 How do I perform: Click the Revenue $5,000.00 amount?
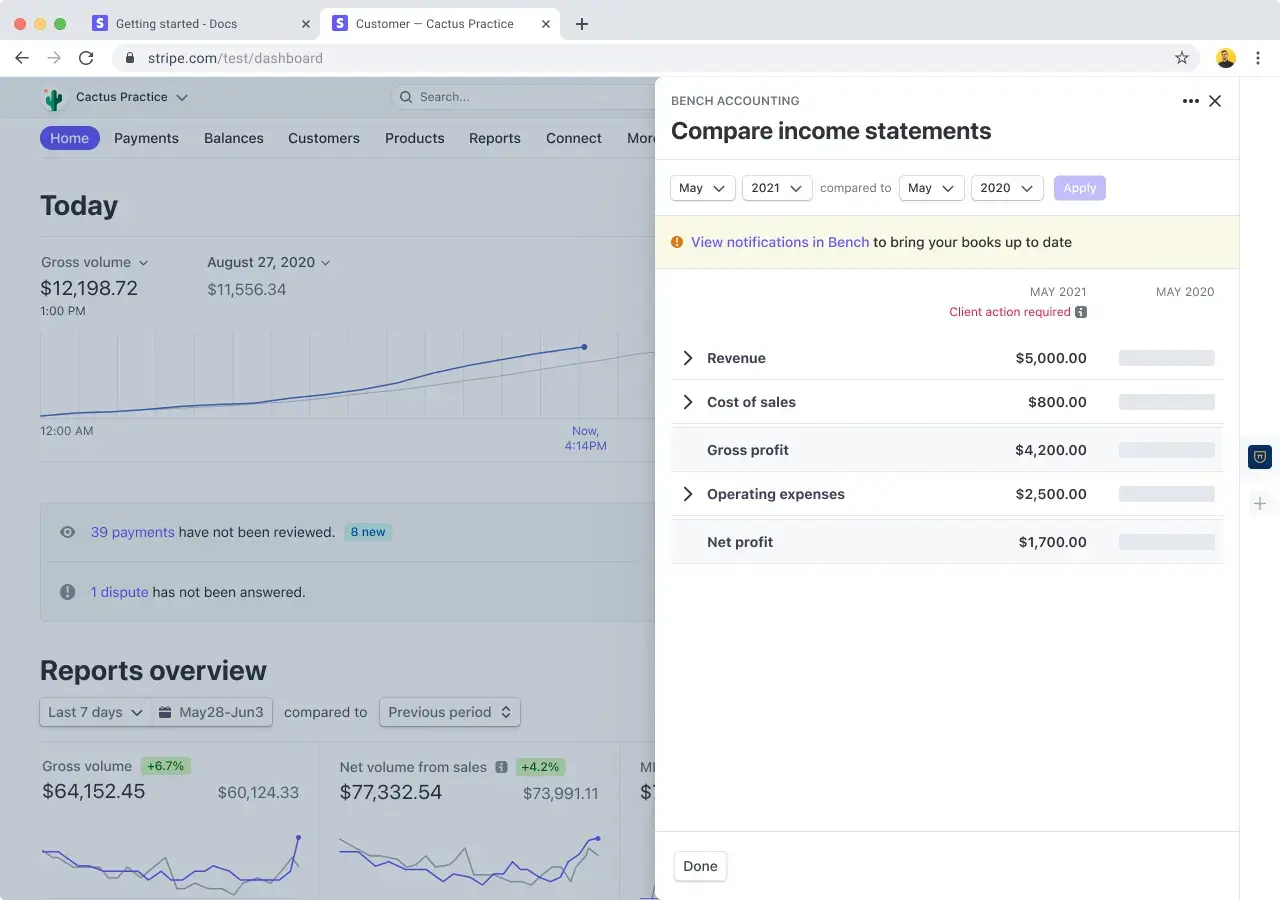(x=1051, y=358)
